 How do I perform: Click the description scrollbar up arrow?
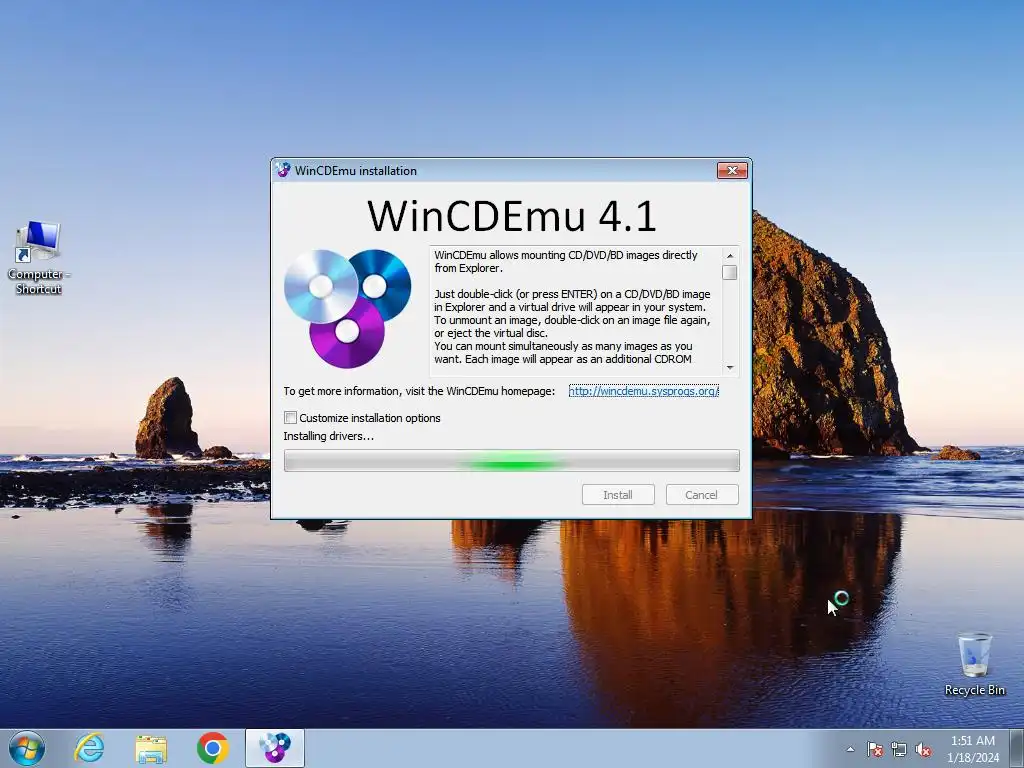tap(730, 255)
